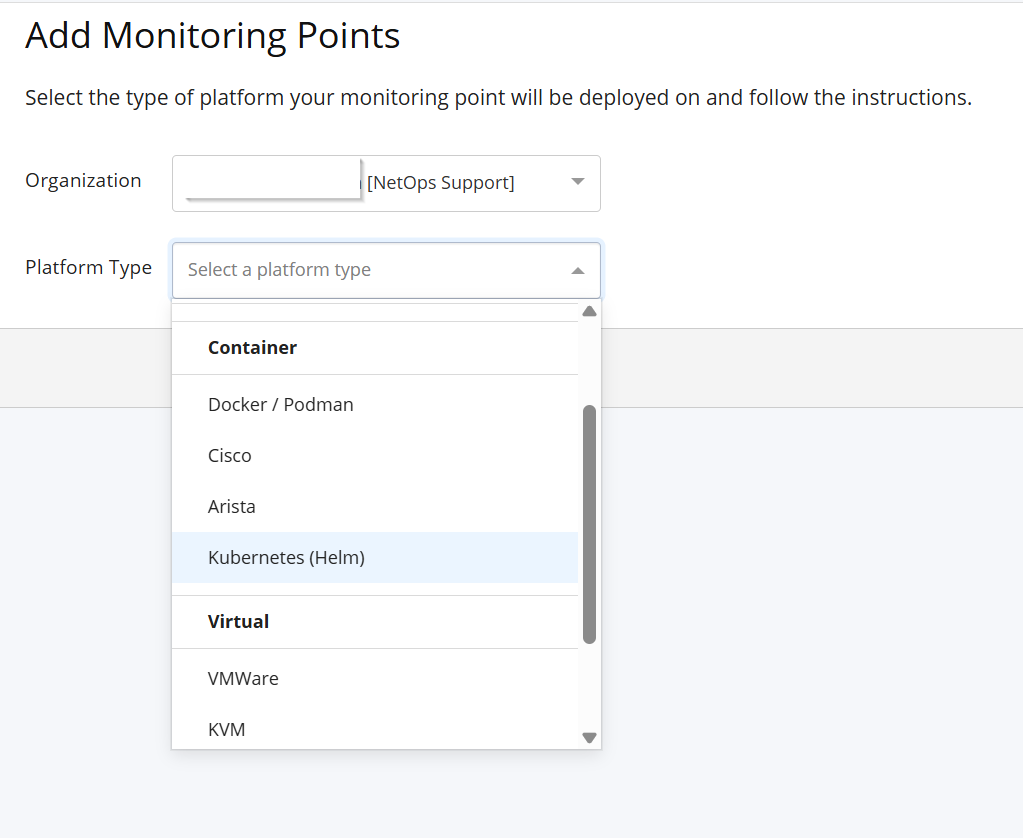Click the Container group header
Image resolution: width=1023 pixels, height=838 pixels.
[252, 348]
